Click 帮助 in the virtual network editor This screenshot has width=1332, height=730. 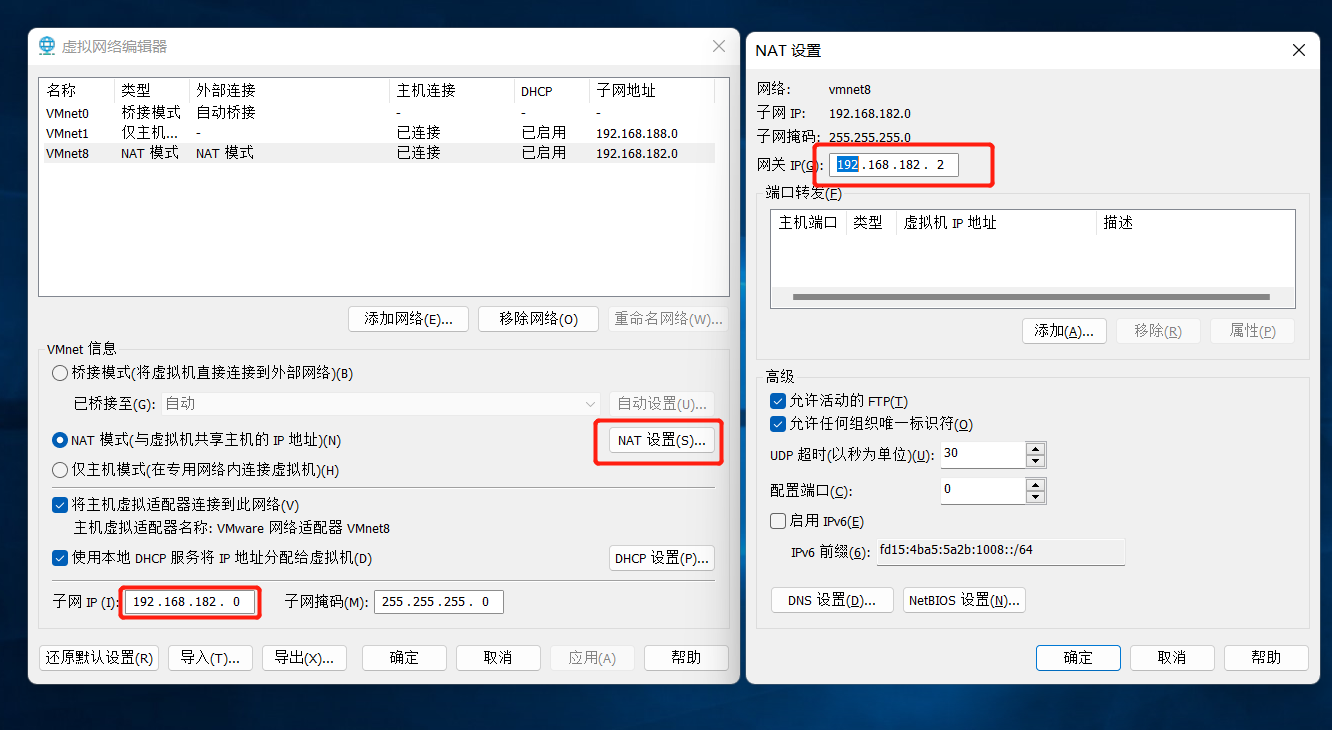coord(686,658)
